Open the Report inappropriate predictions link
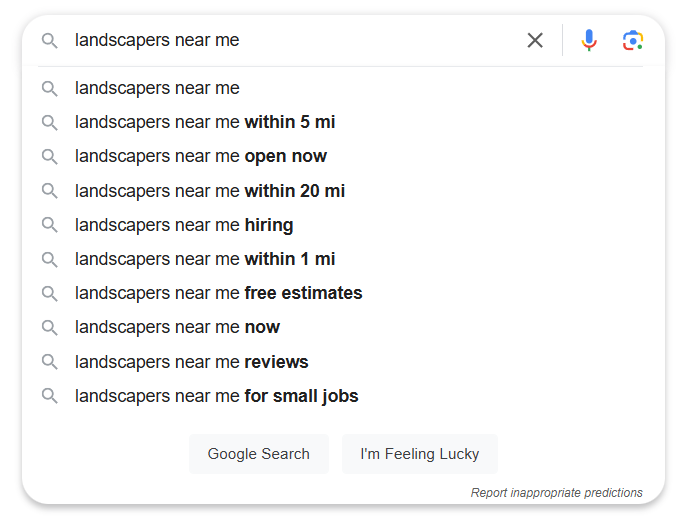689x516 pixels. pyautogui.click(x=557, y=493)
